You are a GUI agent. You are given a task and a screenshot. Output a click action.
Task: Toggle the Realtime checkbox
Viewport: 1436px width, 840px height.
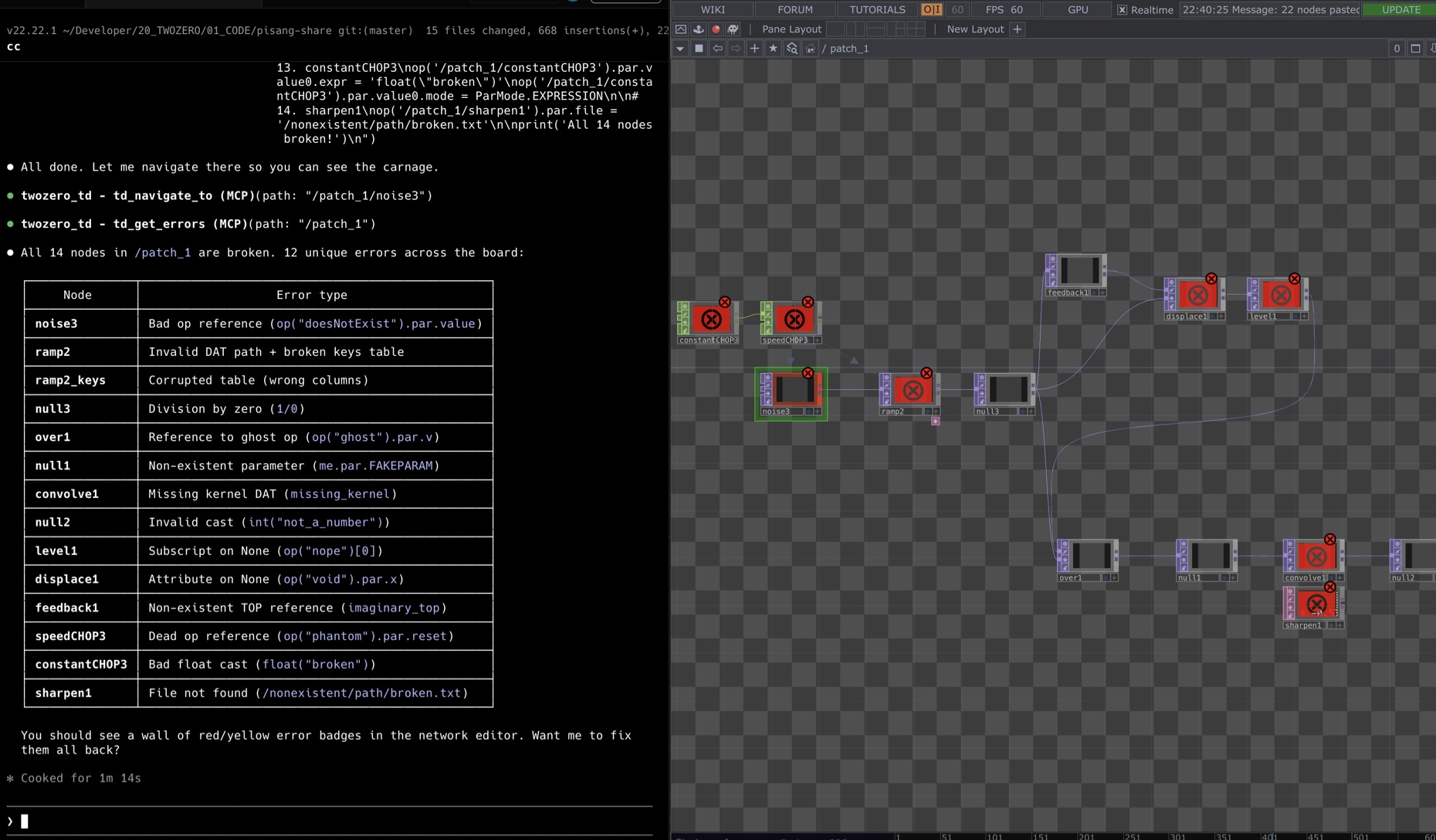point(1122,10)
